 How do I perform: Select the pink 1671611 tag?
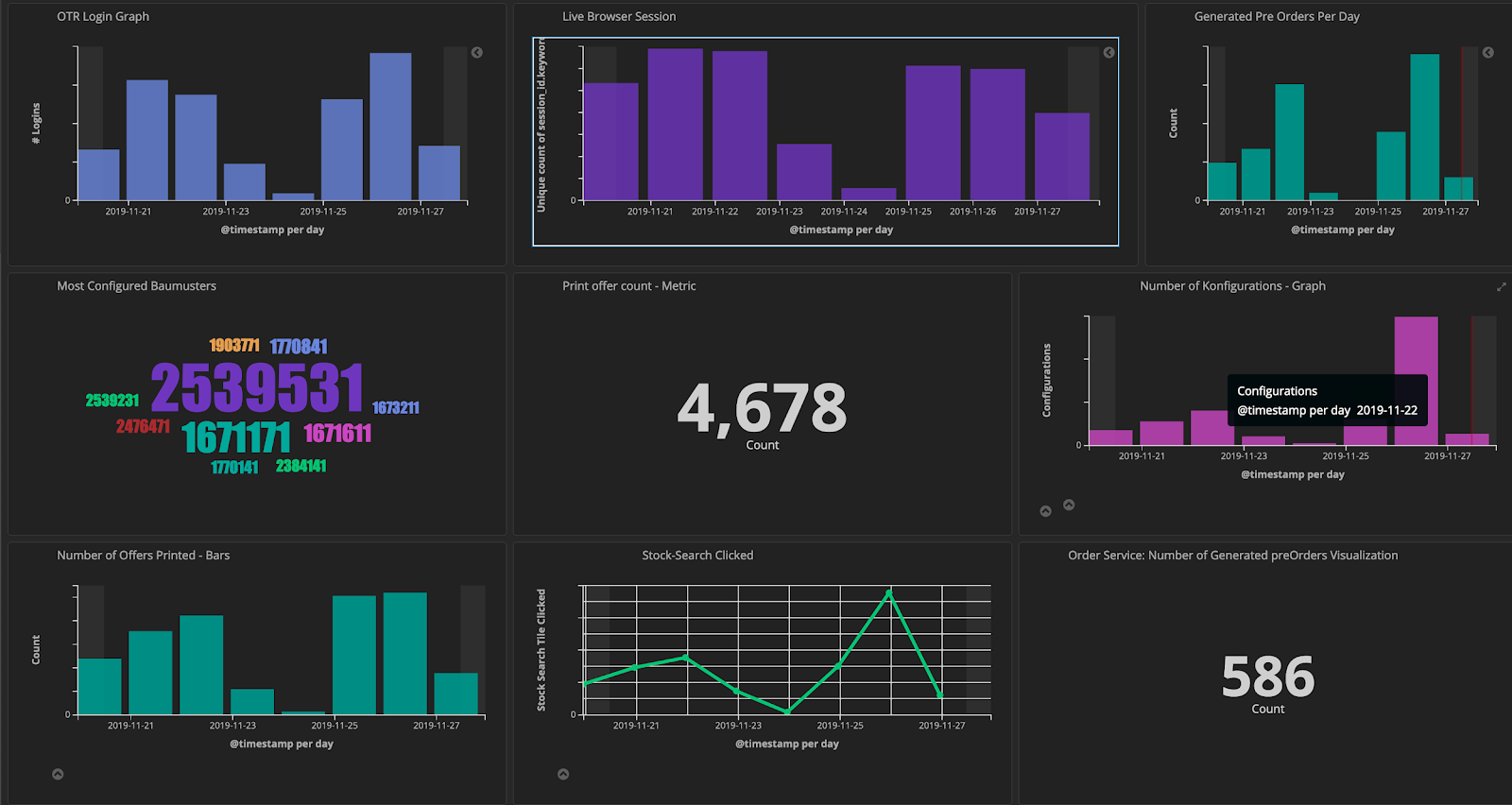pyautogui.click(x=337, y=433)
